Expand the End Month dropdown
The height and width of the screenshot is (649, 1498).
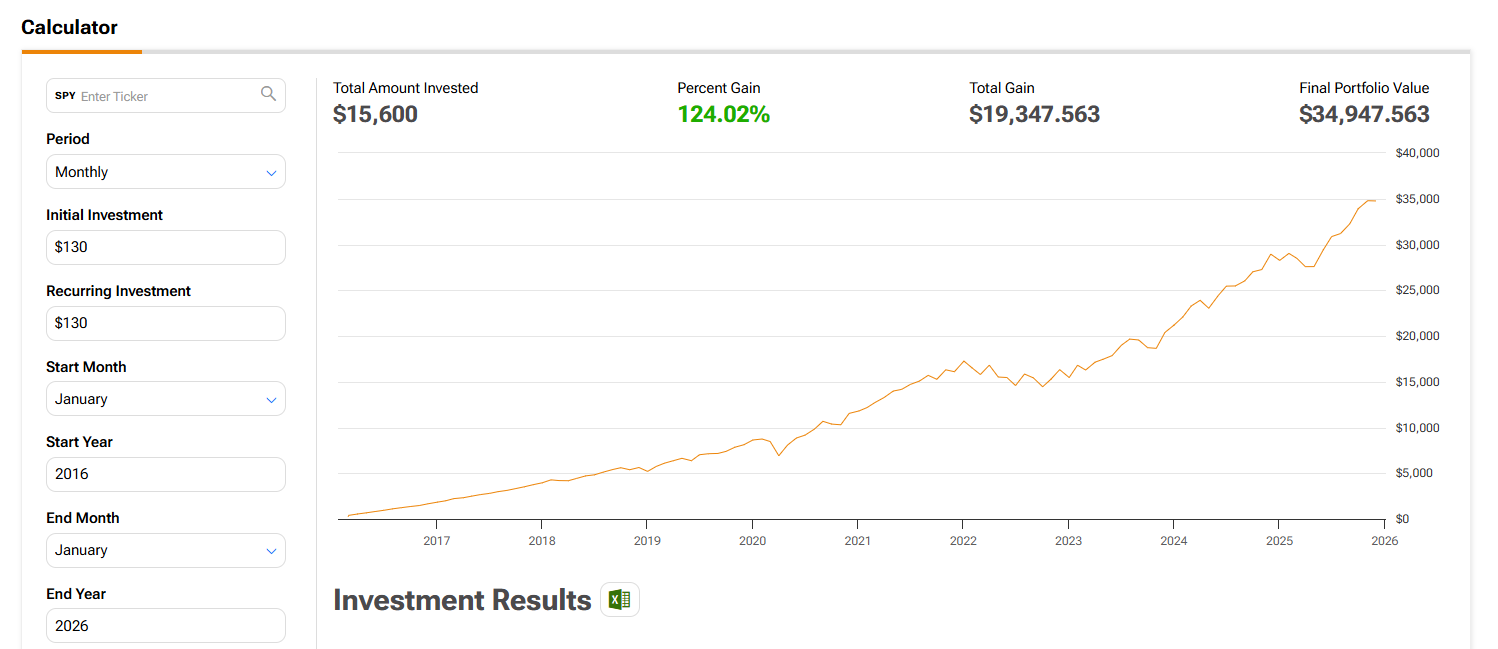166,550
